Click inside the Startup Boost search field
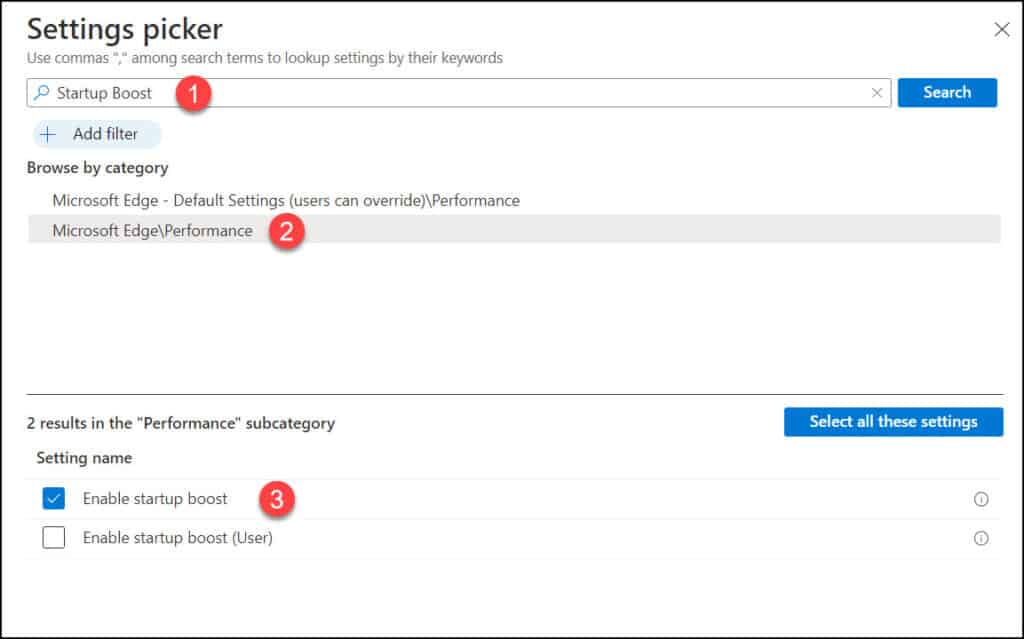The width and height of the screenshot is (1024, 639). [458, 93]
